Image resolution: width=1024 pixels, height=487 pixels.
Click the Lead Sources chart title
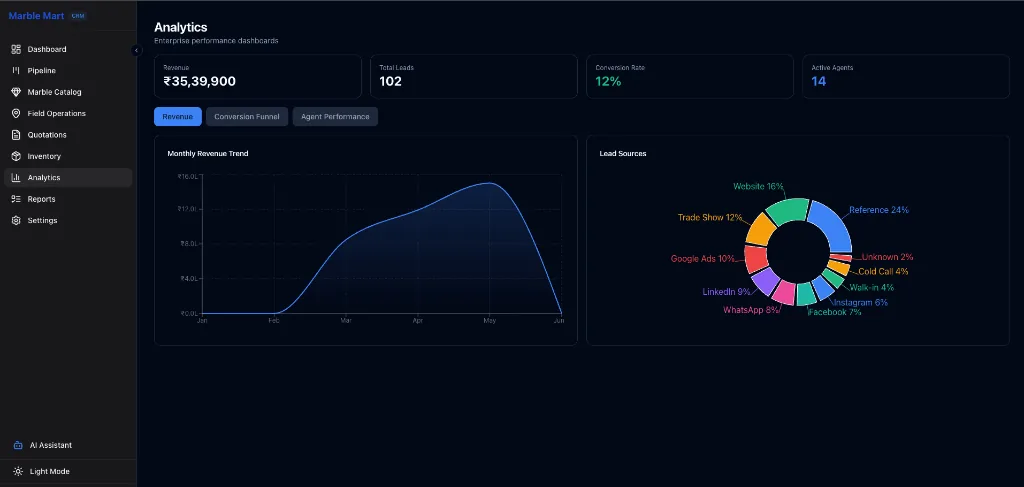(623, 154)
